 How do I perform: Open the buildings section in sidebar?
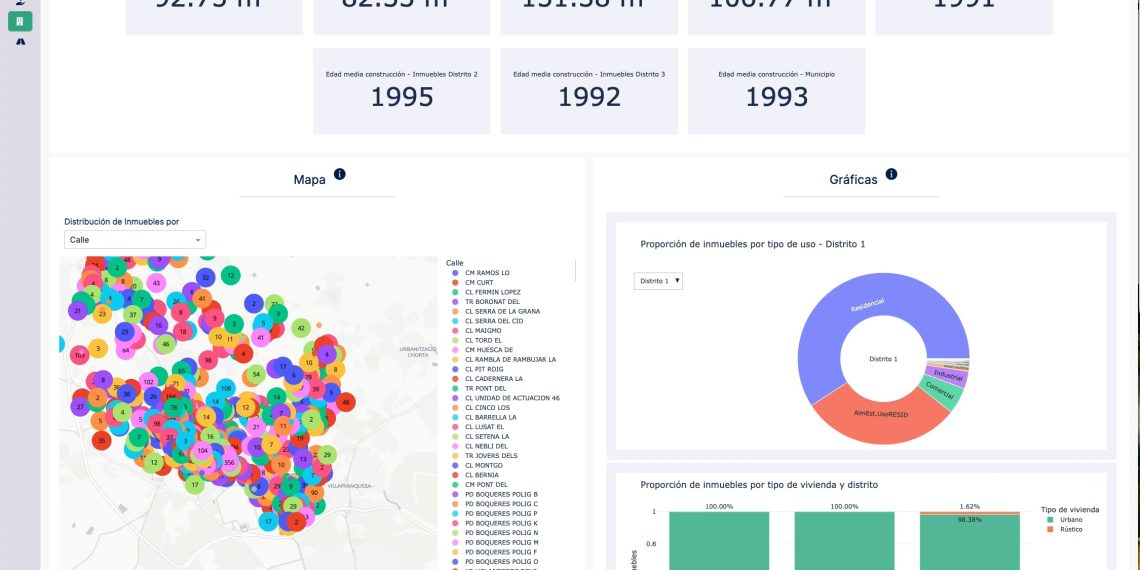(20, 20)
